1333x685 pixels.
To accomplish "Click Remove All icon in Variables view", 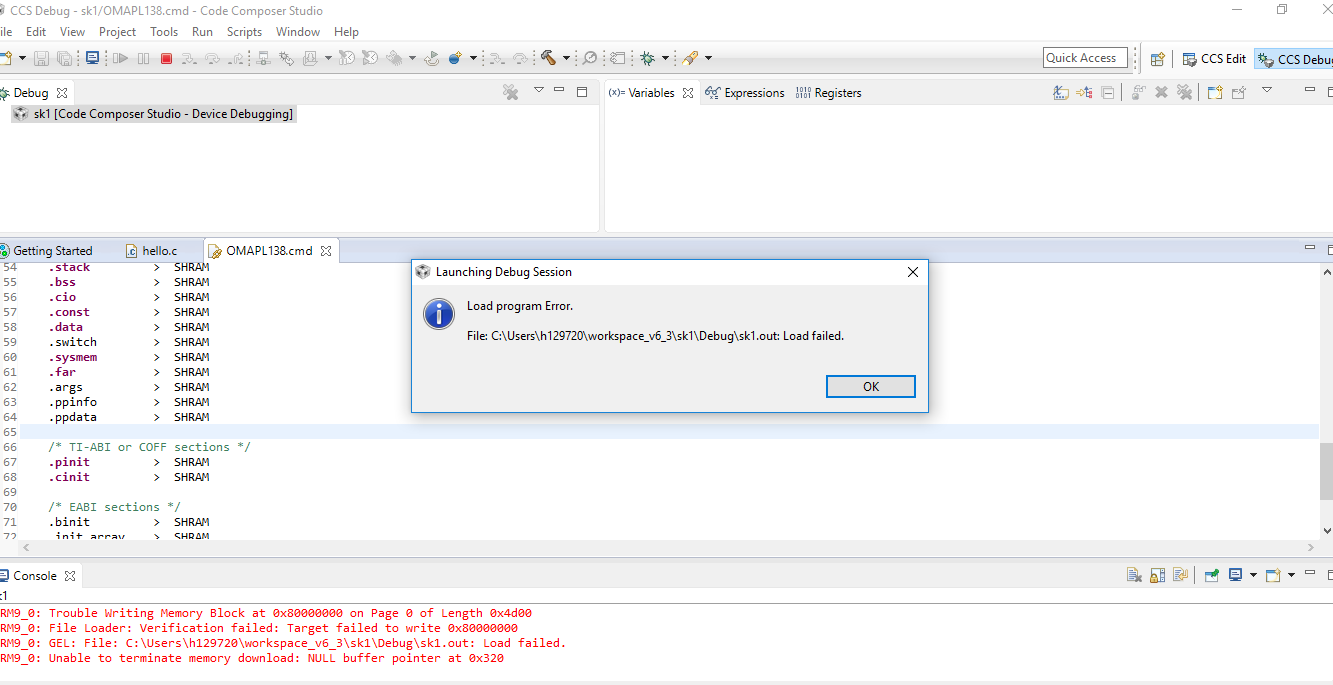I will [x=1185, y=92].
